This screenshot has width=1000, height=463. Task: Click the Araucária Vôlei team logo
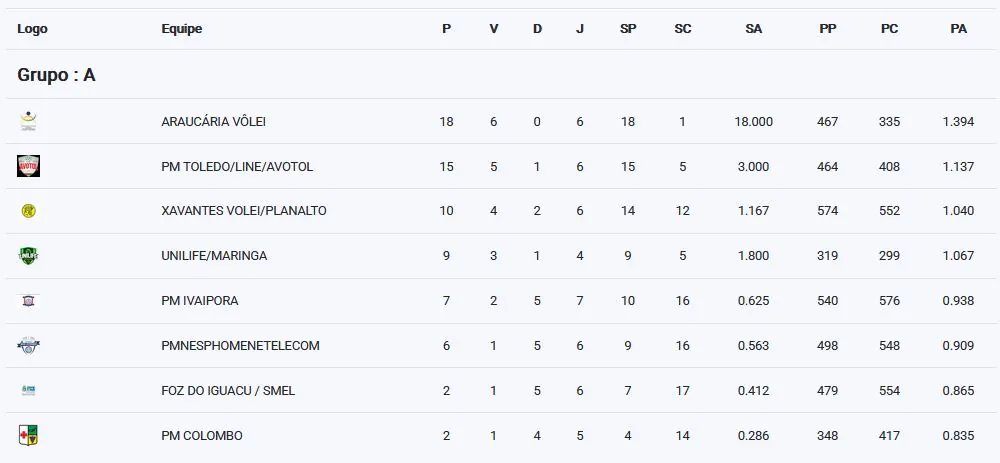coord(28,121)
